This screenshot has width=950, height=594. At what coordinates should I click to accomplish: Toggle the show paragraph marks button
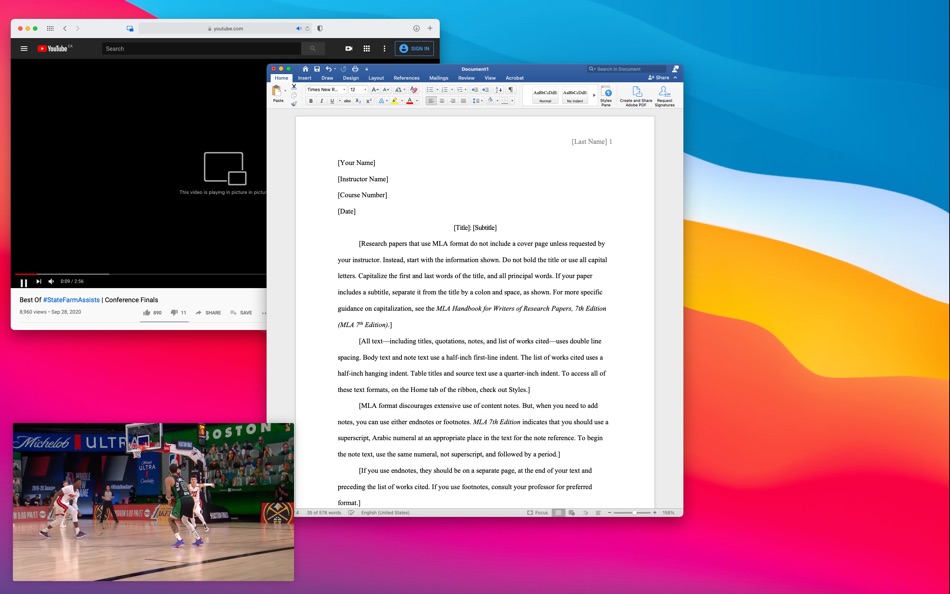tap(508, 89)
